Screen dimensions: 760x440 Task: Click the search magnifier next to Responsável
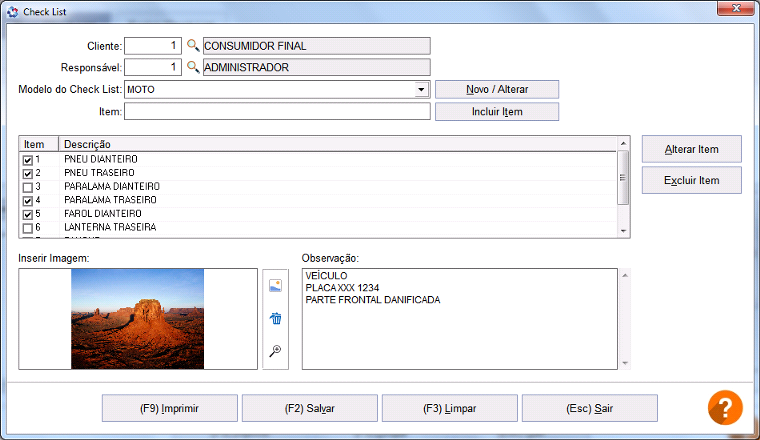click(193, 67)
